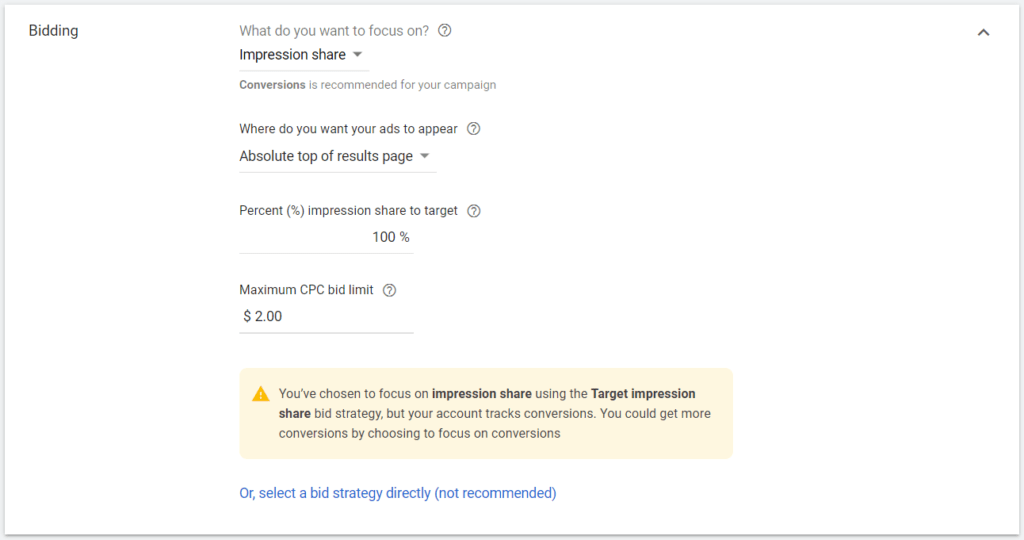Click "Conversions is recommended for your campaign" text
The height and width of the screenshot is (540, 1024).
point(367,85)
